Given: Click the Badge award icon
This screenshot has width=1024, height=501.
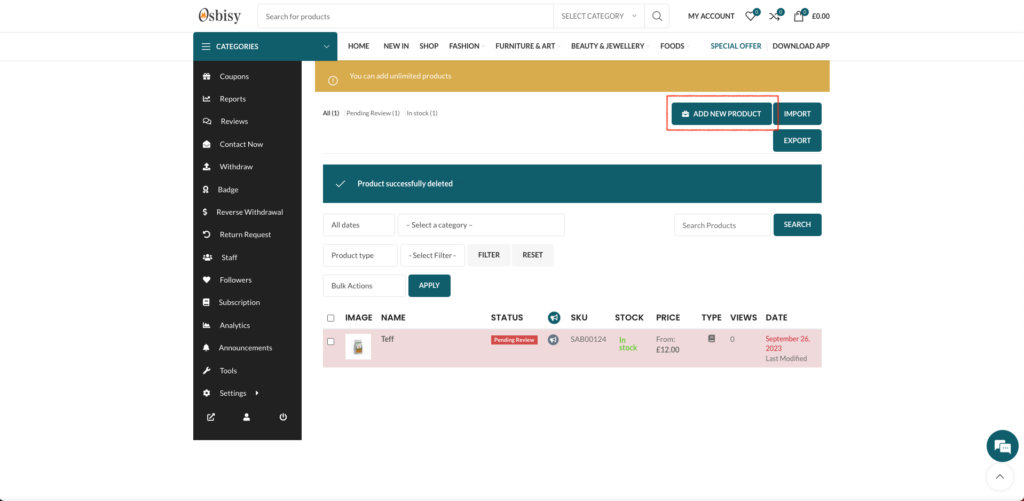Looking at the screenshot, I should tap(206, 189).
